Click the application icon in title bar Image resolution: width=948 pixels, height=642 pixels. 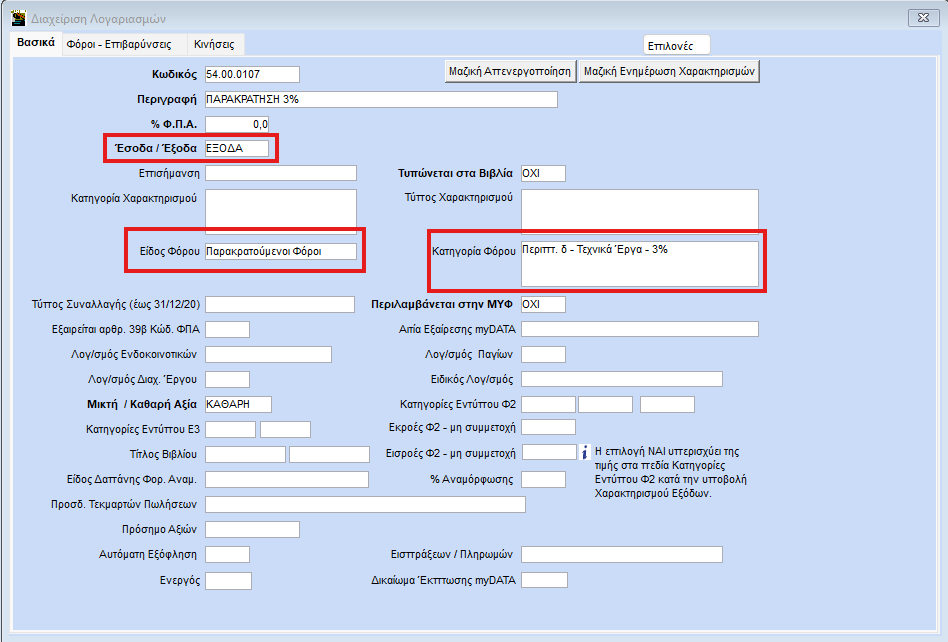pos(17,17)
